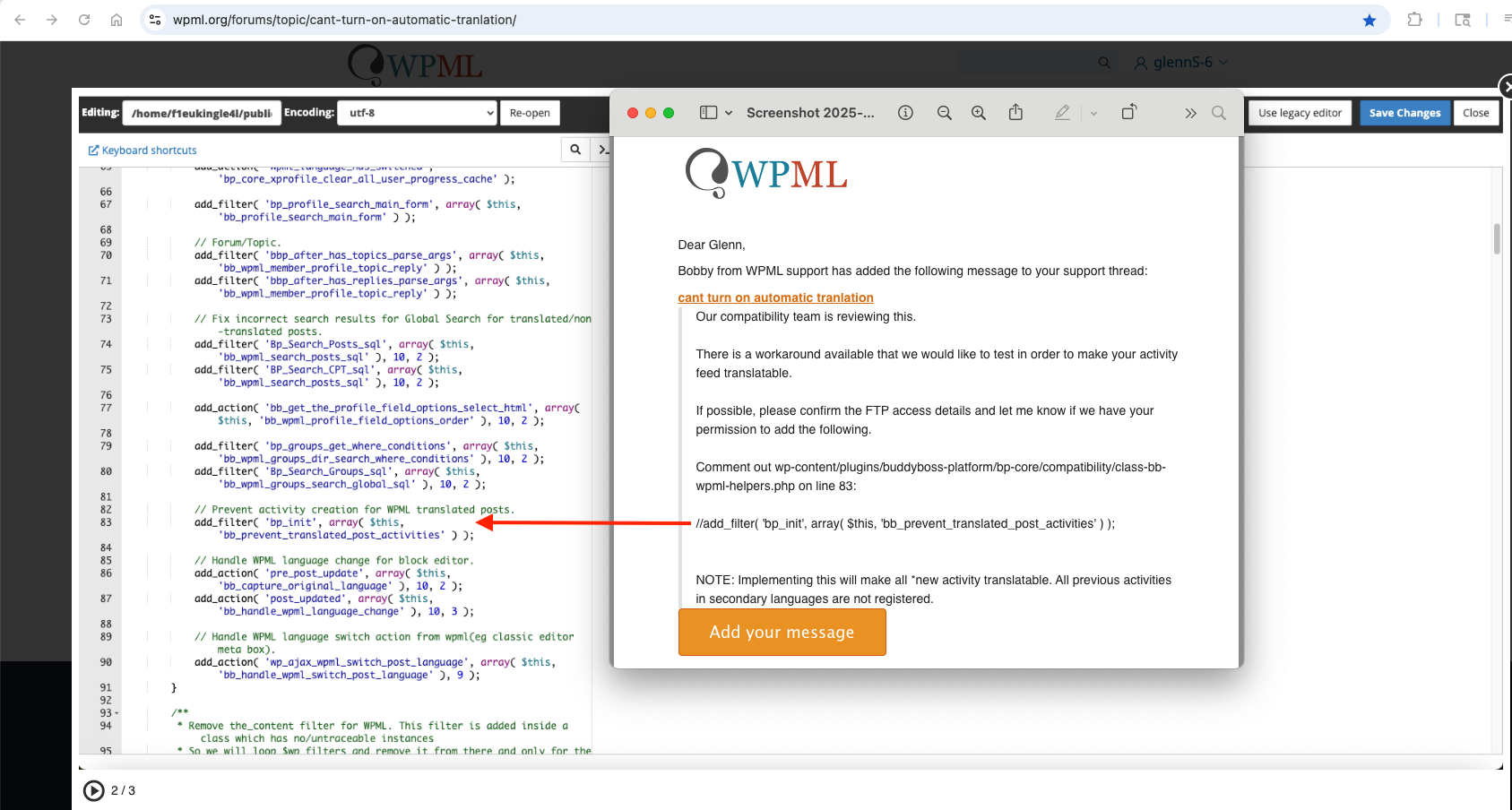1512x810 pixels.
Task: Open Keyboard shortcuts link
Action: pyautogui.click(x=143, y=151)
